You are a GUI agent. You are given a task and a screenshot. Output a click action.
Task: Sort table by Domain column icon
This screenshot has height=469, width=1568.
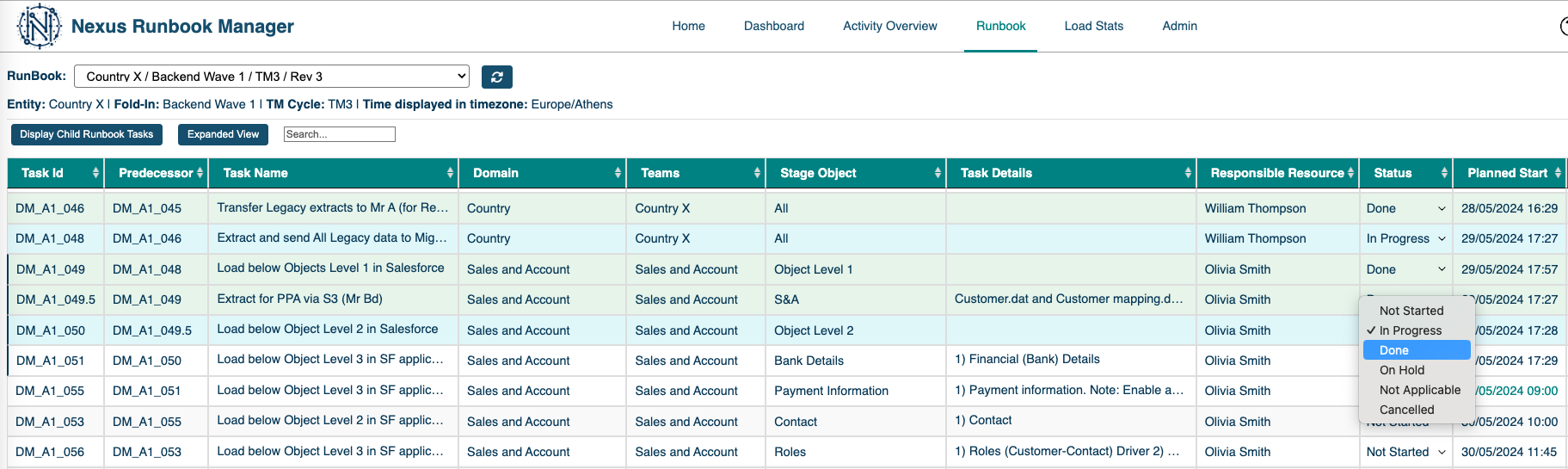618,173
